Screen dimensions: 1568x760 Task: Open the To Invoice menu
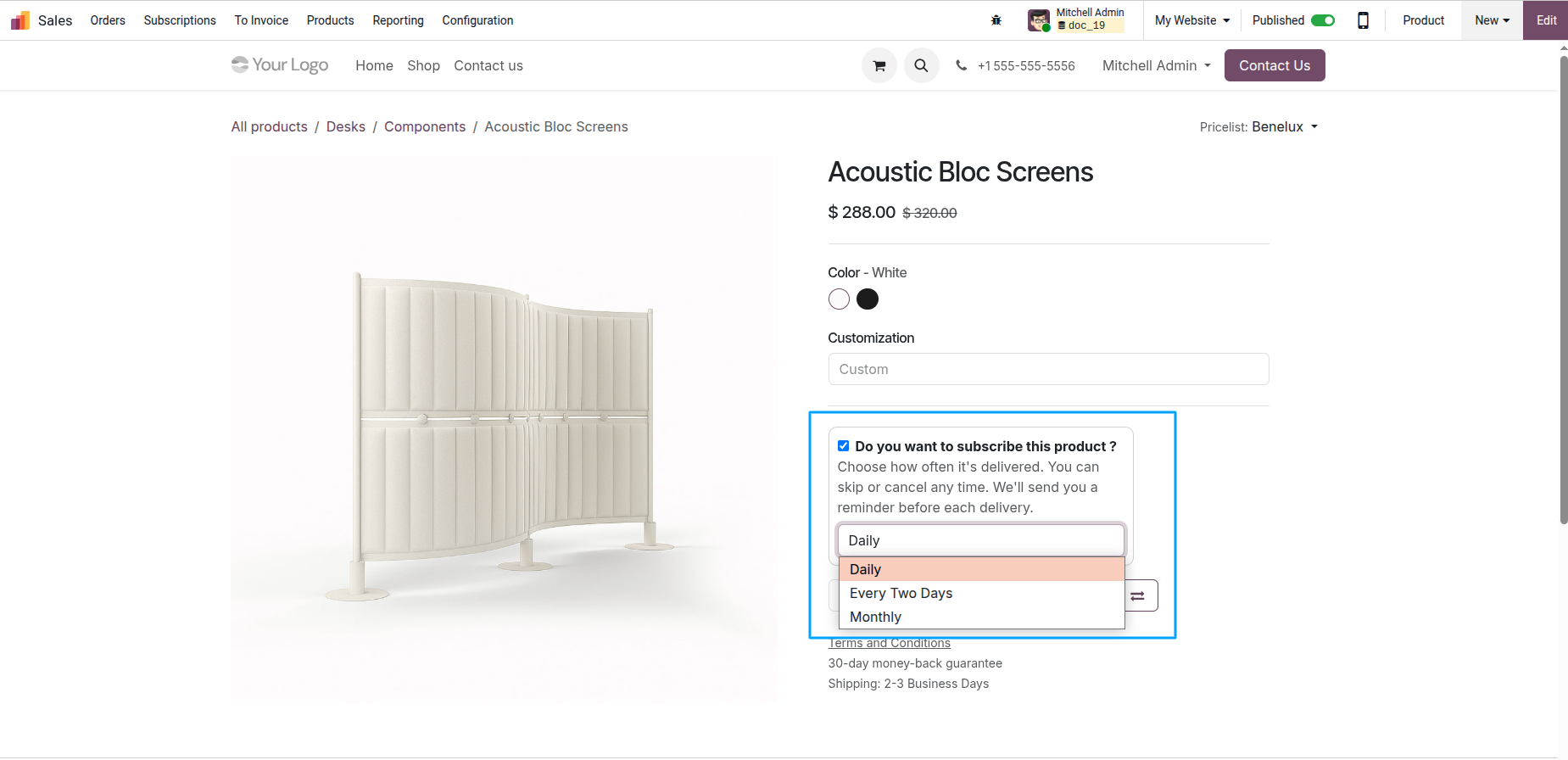coord(261,20)
